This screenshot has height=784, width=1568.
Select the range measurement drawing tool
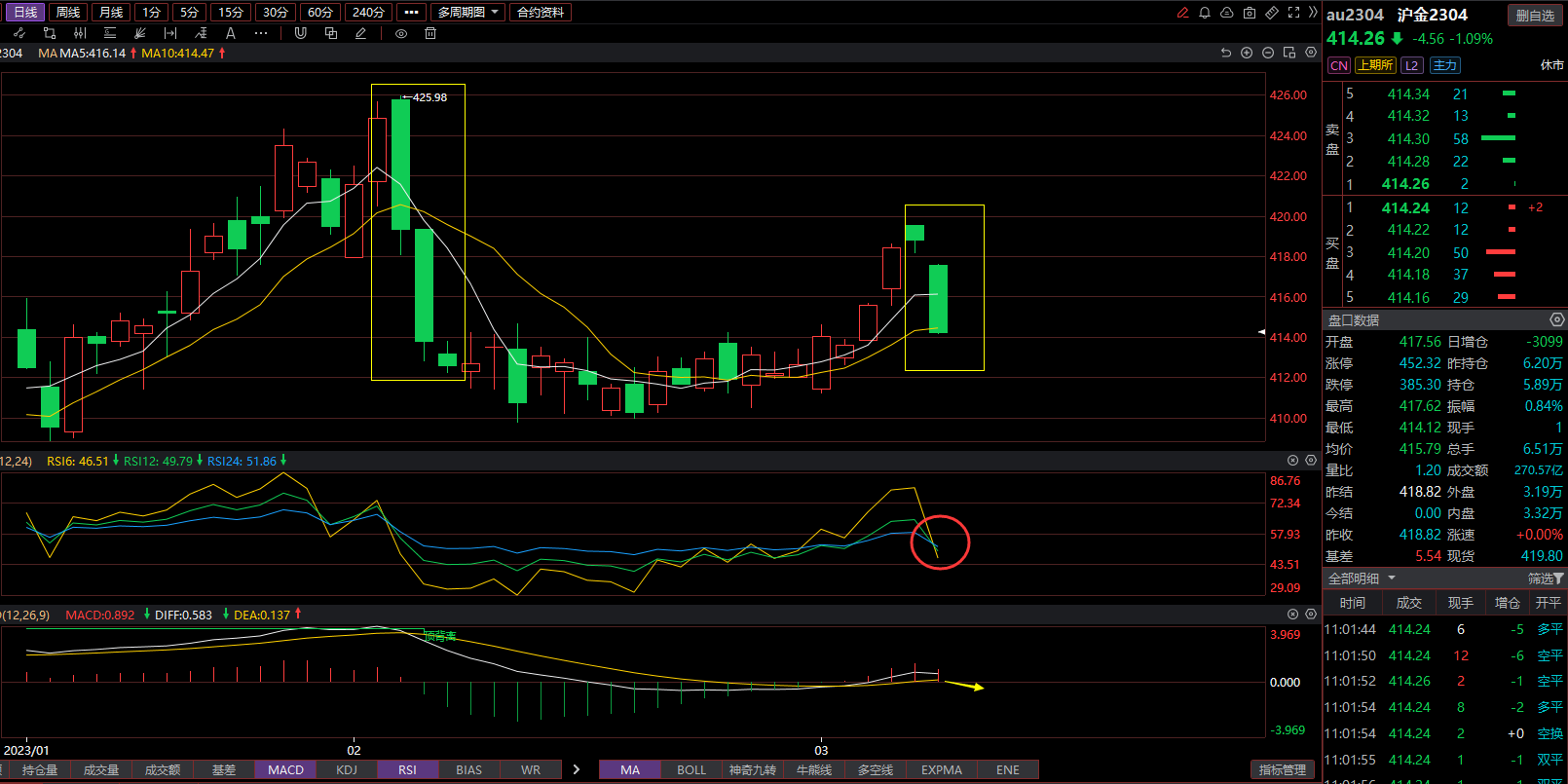tap(170, 33)
